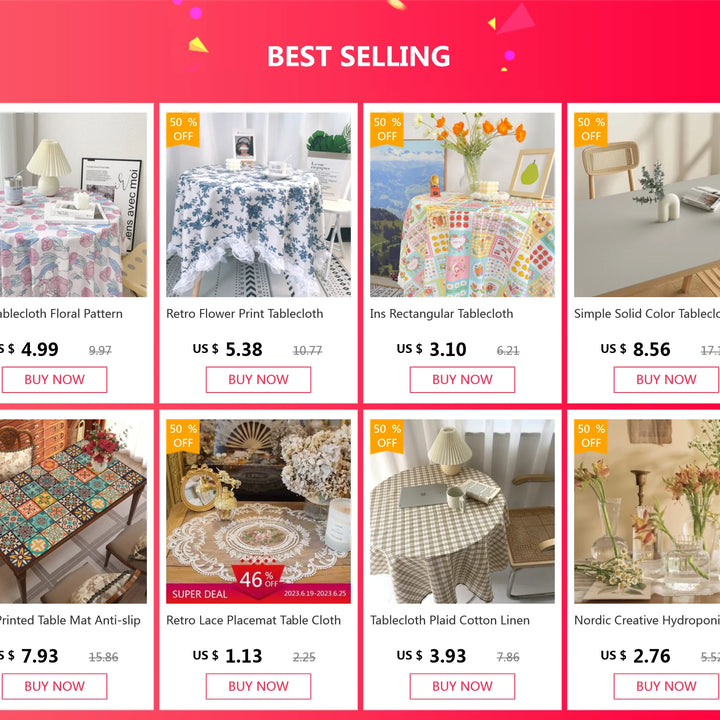Viewport: 720px width, 720px height.
Task: Buy the Retro Flower Print Tablecloth now
Action: tap(258, 380)
